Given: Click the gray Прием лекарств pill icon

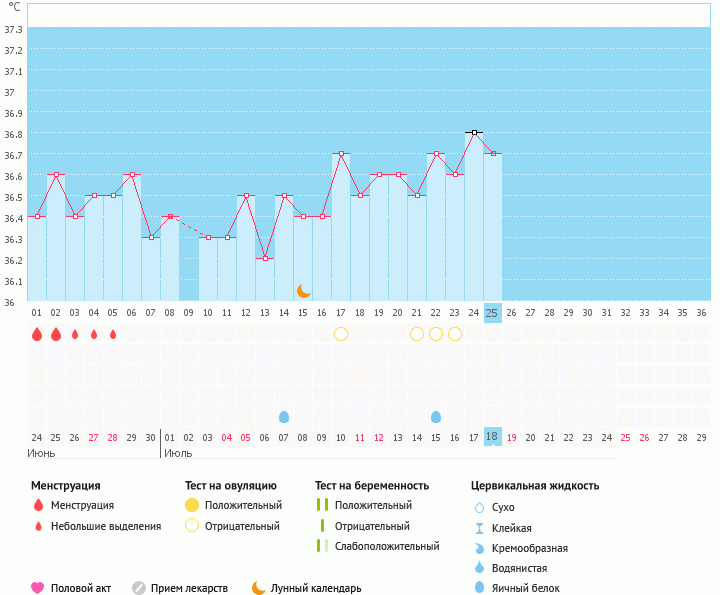Looking at the screenshot, I should tap(139, 588).
